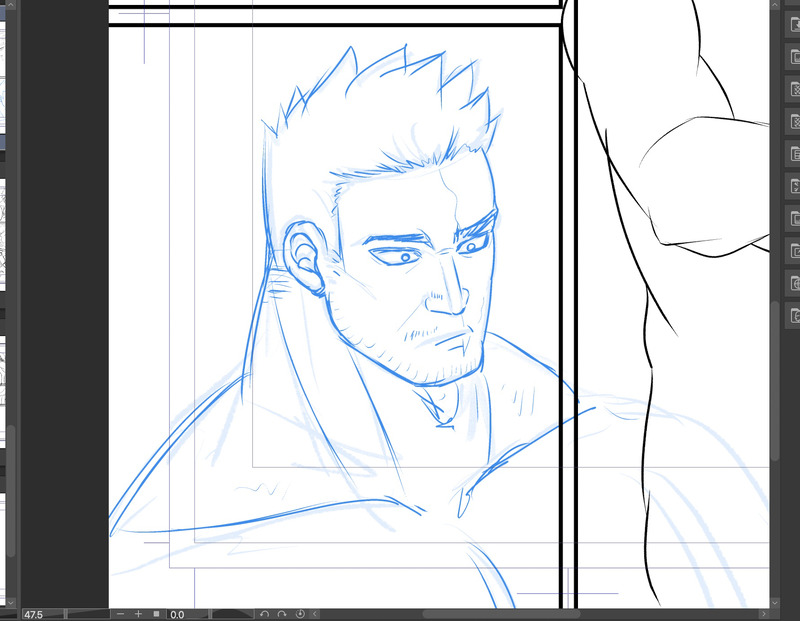Click the left page panel scrollbar thumb
Image resolution: width=800 pixels, height=621 pixels.
click(11, 491)
